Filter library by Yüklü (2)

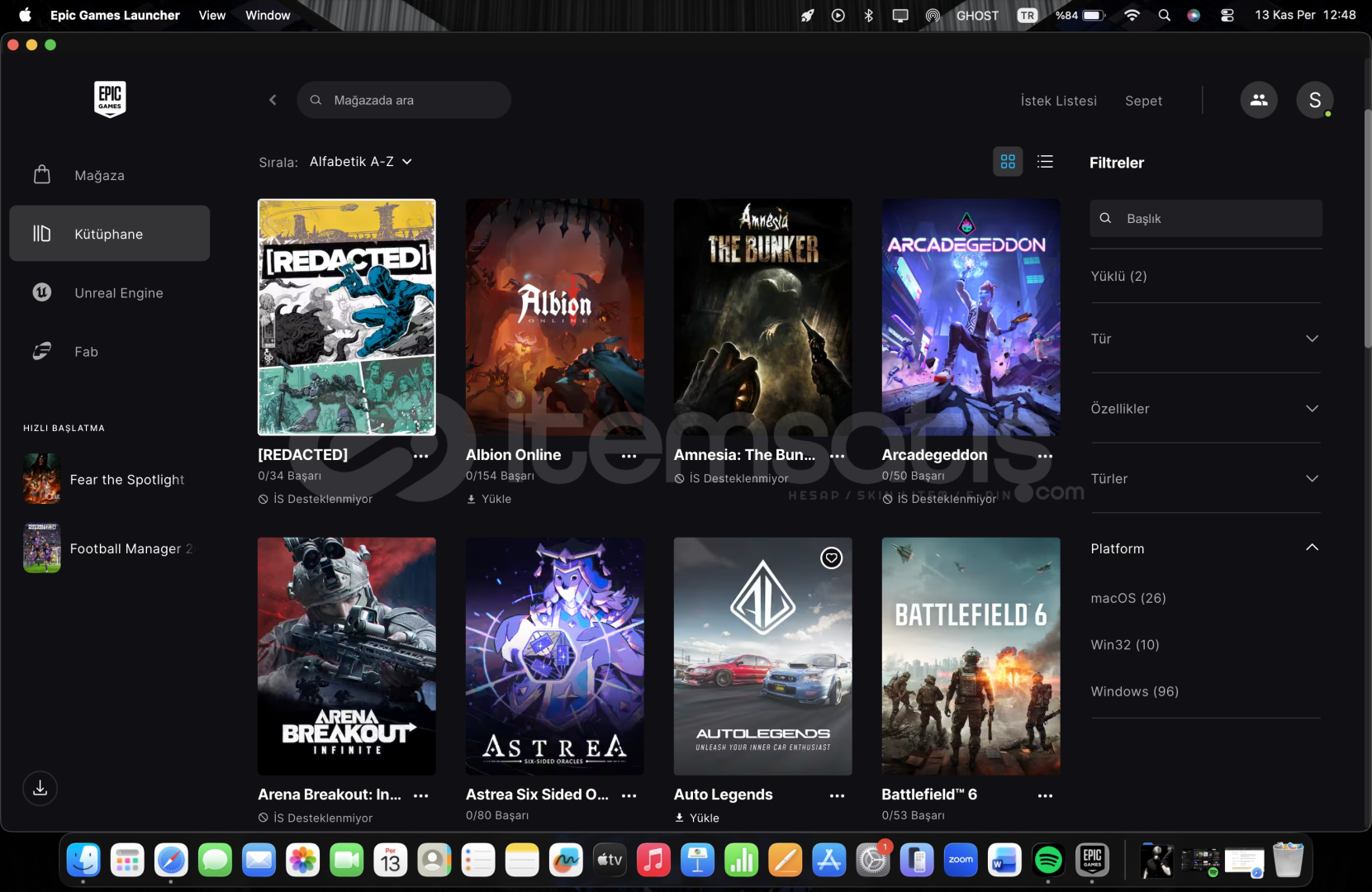(x=1118, y=276)
